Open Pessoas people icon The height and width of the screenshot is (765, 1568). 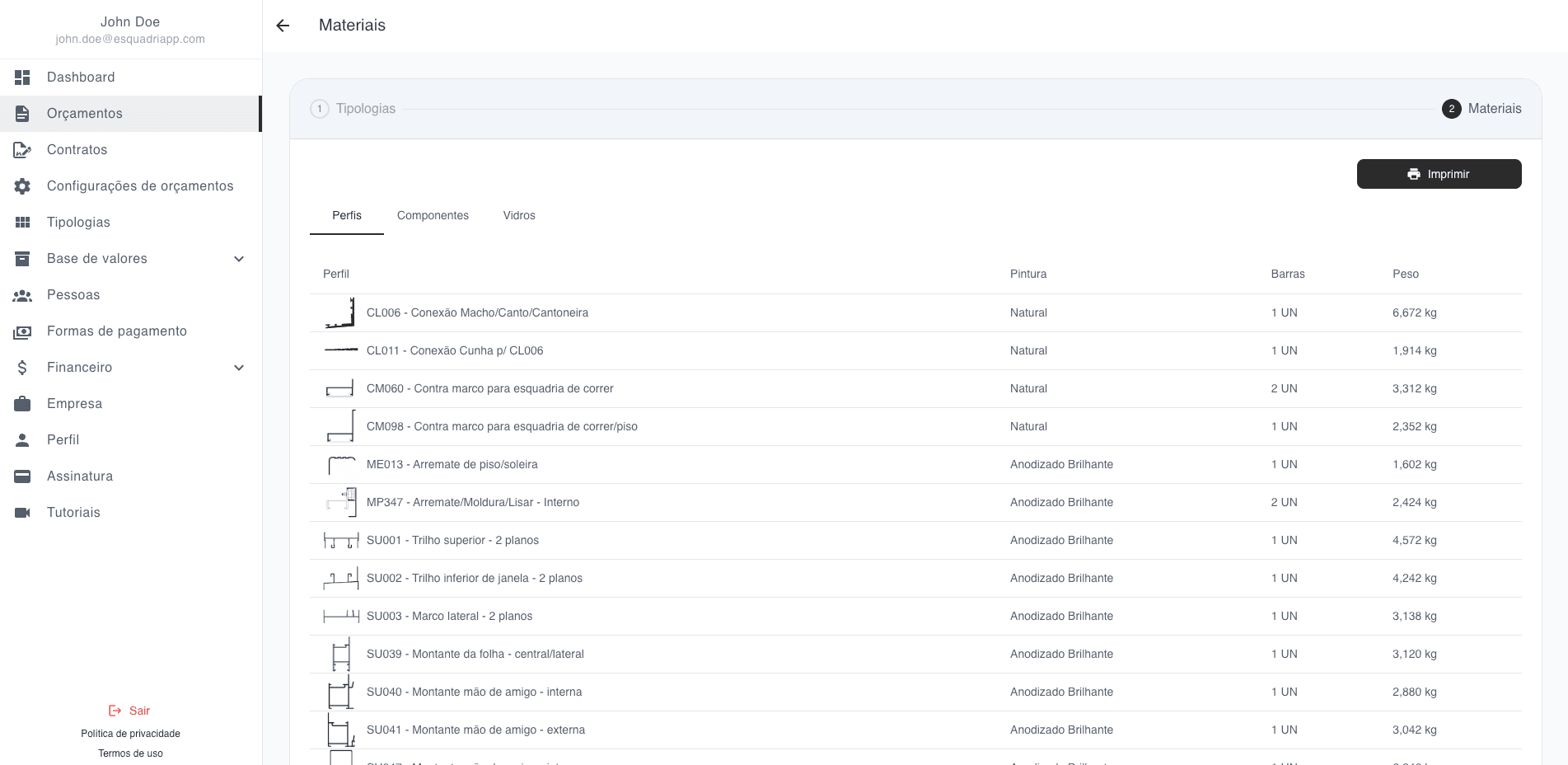coord(22,295)
